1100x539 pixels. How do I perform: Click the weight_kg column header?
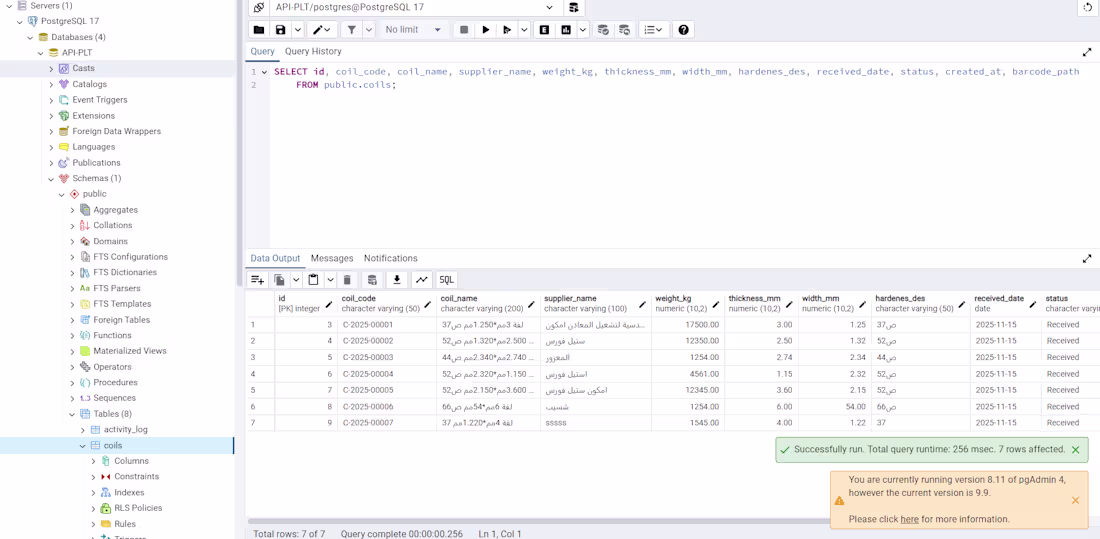coord(687,303)
